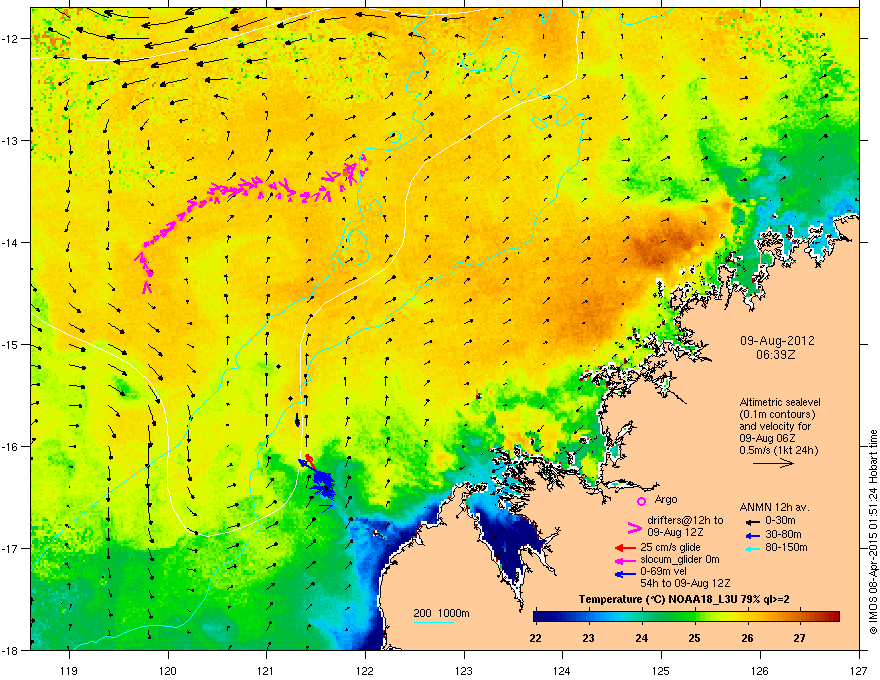Click the magenta slocum_glider legend arrow
The image size is (880, 680).
point(625,560)
